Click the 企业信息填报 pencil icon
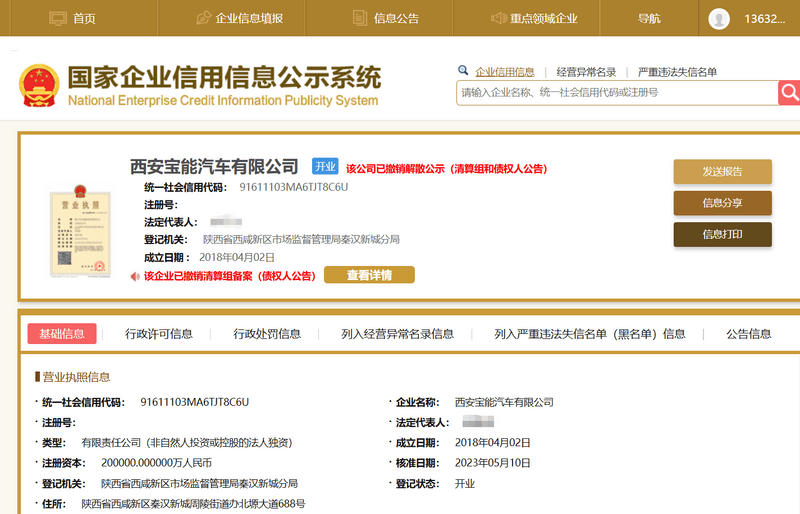This screenshot has width=800, height=514. point(203,18)
